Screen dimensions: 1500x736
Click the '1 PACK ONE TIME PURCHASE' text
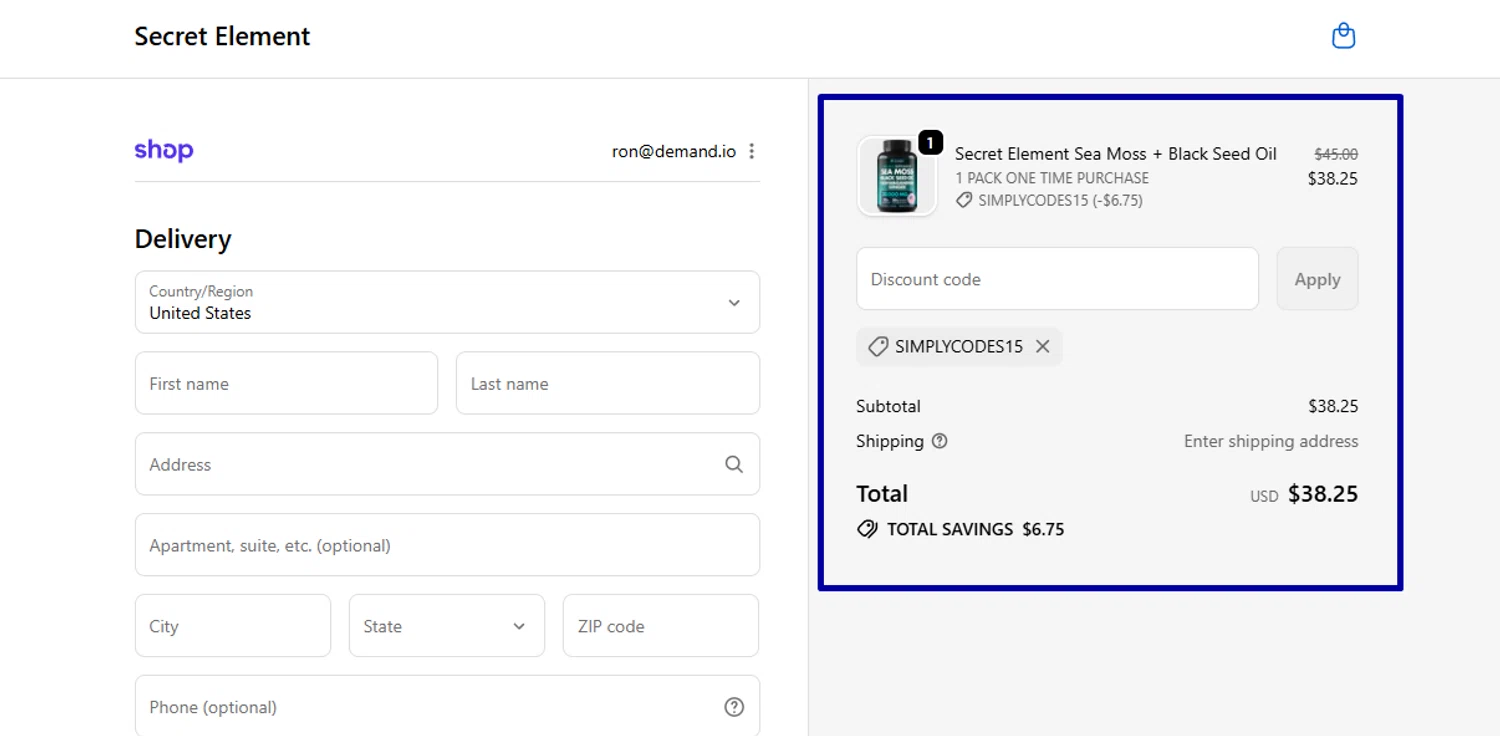pos(1052,178)
